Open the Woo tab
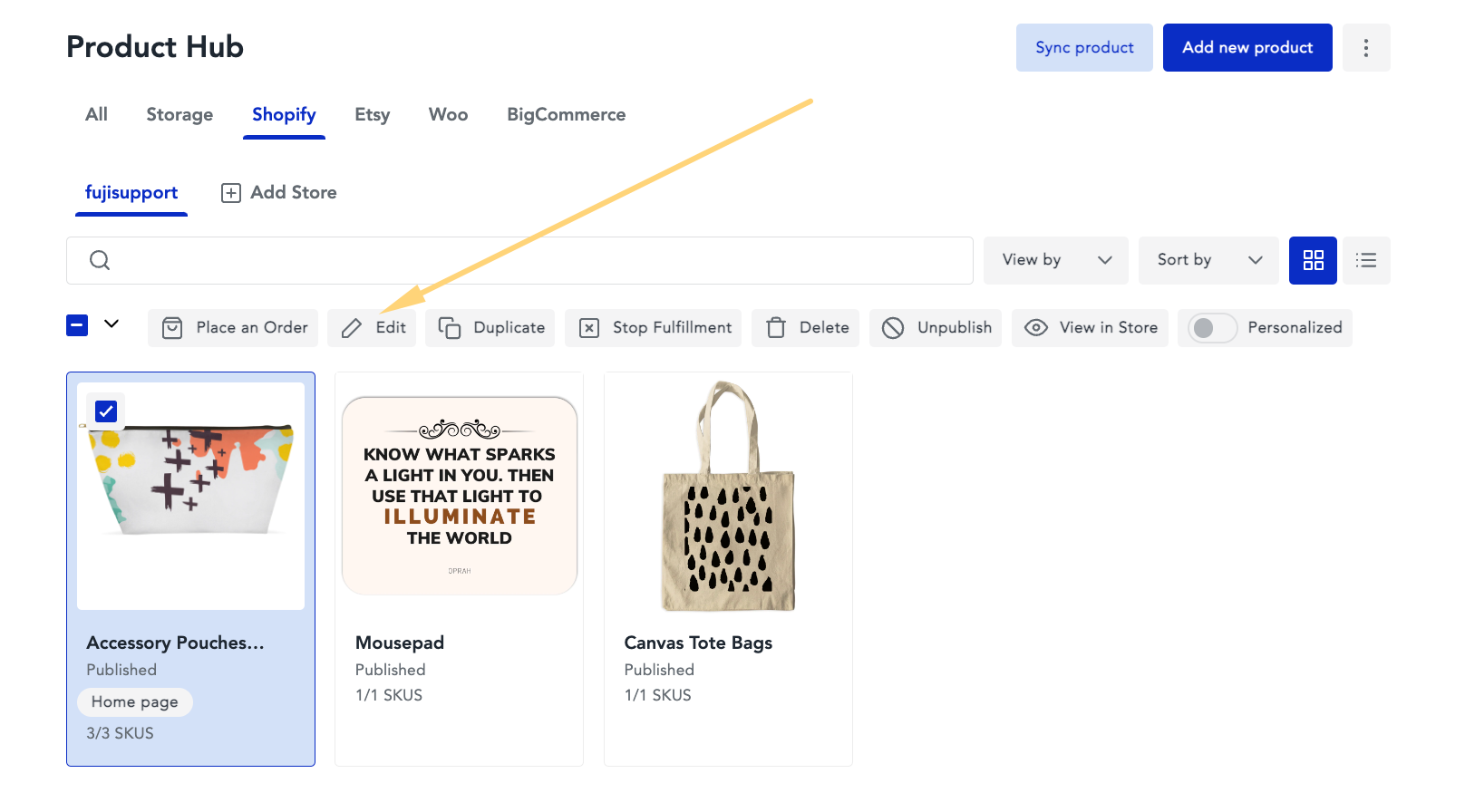Viewport: 1465px width, 812px height. [x=449, y=115]
